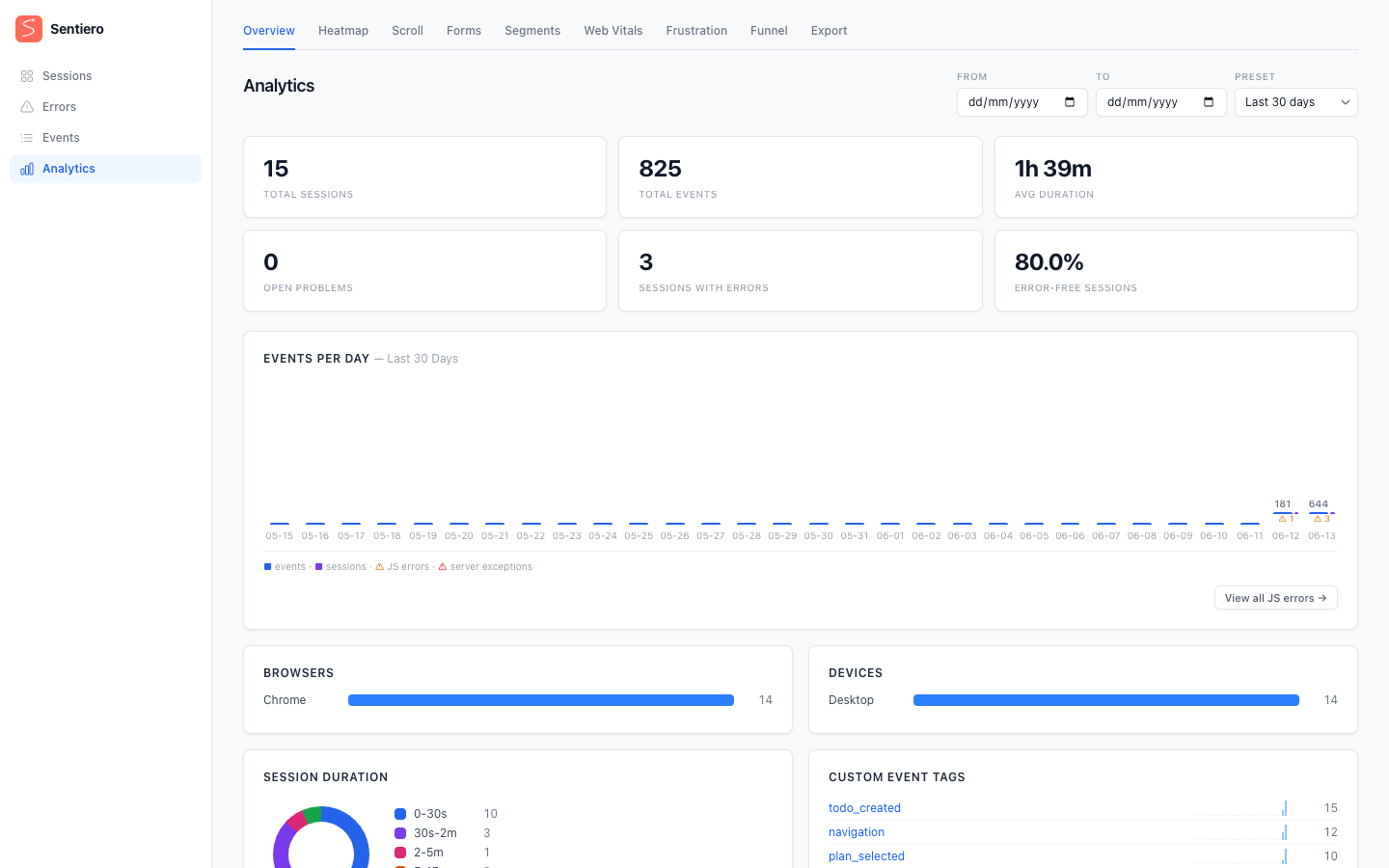Open the Web Vitals tab
The width and height of the screenshot is (1389, 868).
613,31
